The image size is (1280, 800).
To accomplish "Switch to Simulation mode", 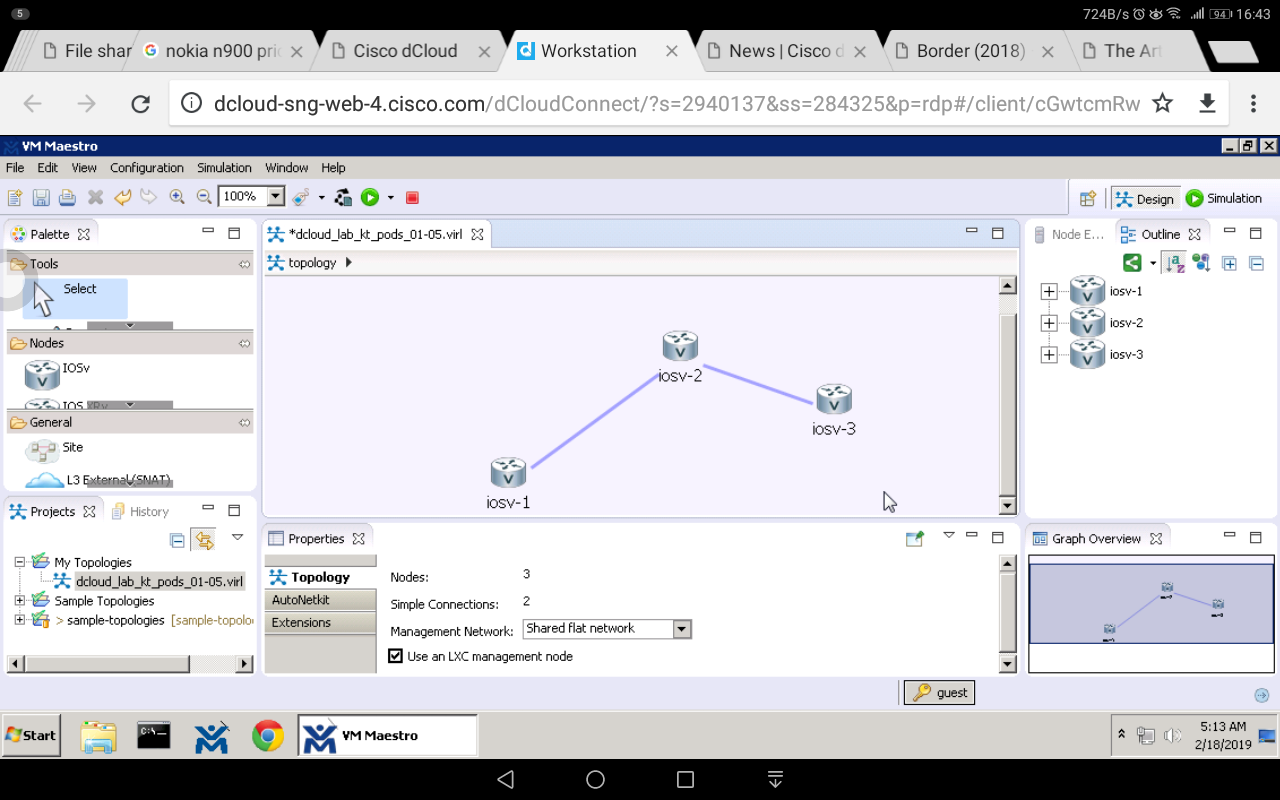I will (1223, 198).
